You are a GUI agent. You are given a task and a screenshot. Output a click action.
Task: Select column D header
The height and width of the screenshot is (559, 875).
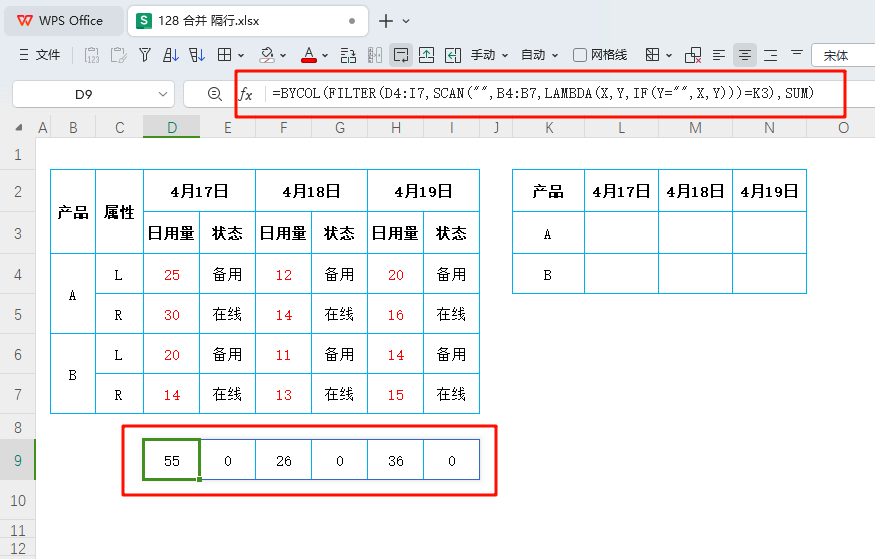tap(172, 128)
